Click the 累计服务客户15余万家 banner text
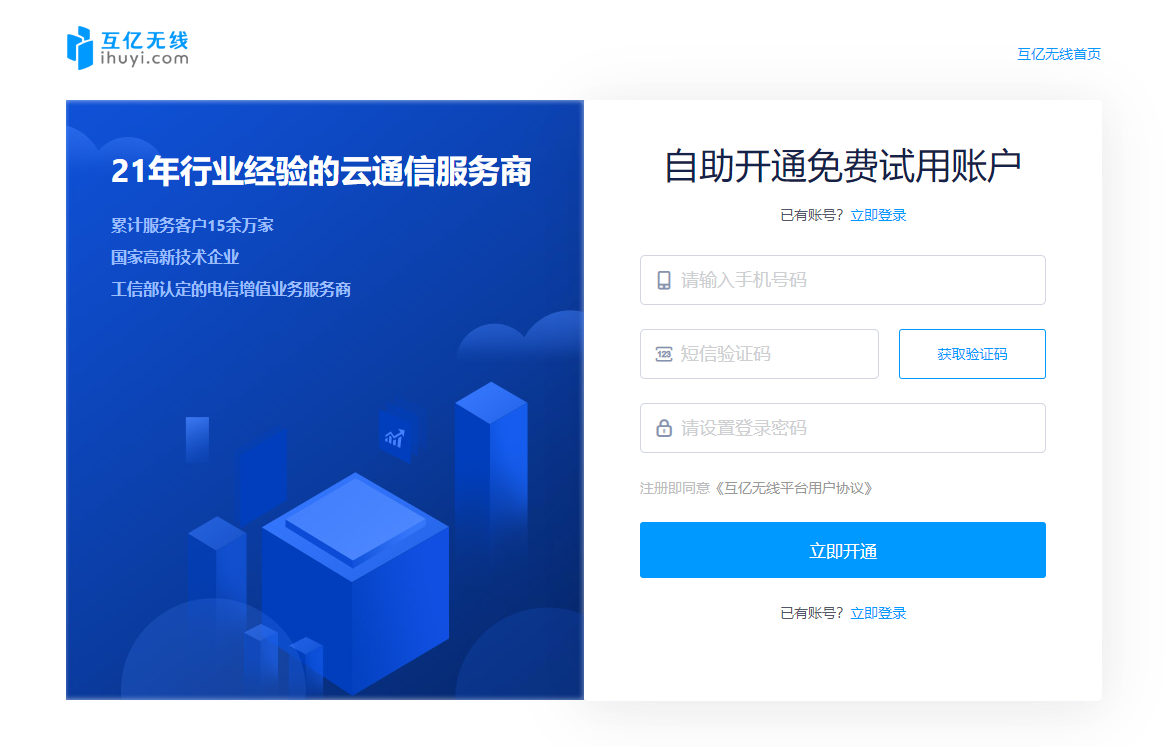 [193, 225]
